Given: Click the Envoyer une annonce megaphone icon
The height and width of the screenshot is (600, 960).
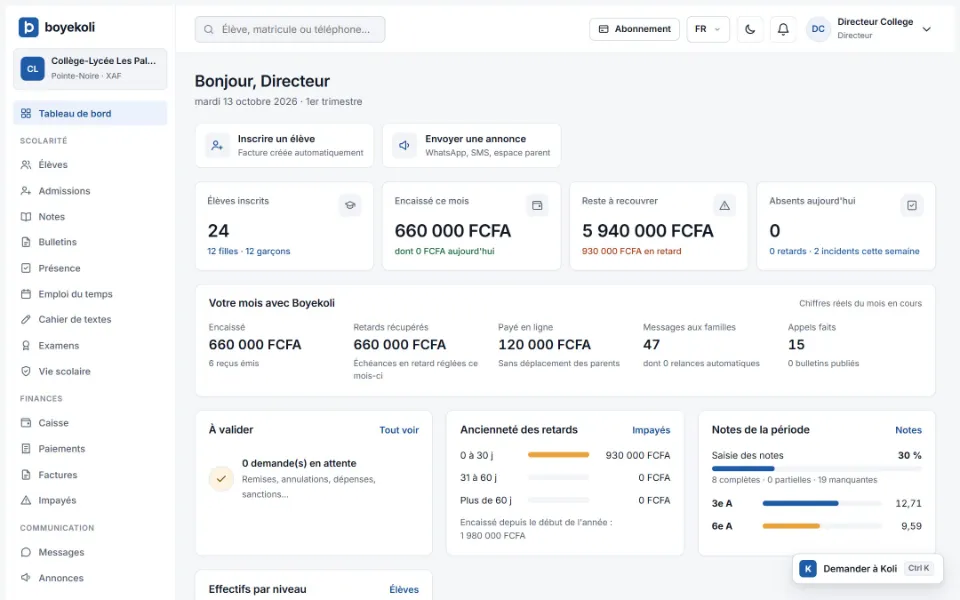Looking at the screenshot, I should point(405,146).
